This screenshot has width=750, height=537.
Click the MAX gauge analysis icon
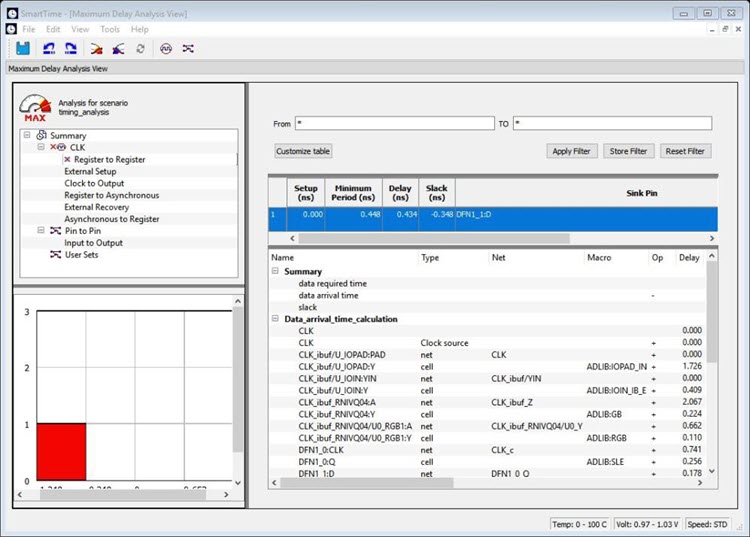point(35,106)
